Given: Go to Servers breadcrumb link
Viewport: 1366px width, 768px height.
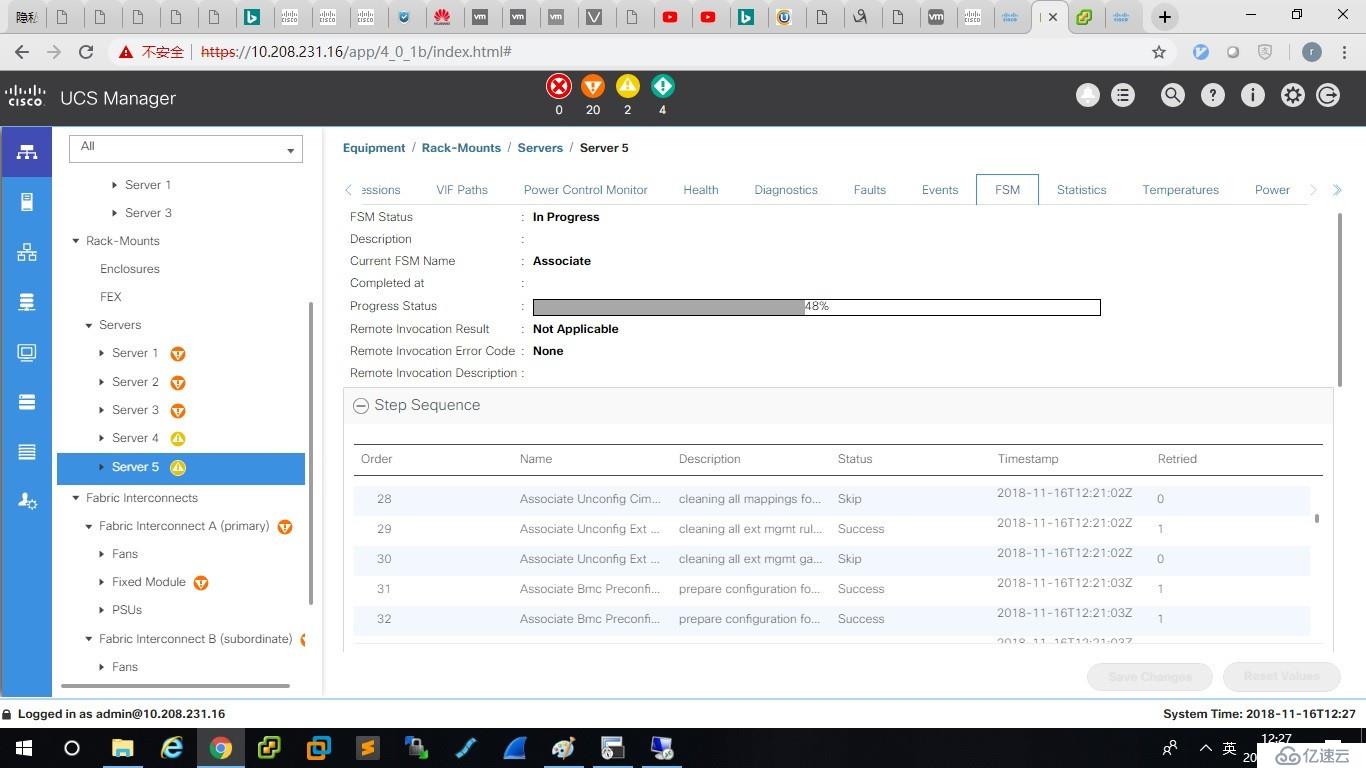Looking at the screenshot, I should point(540,148).
